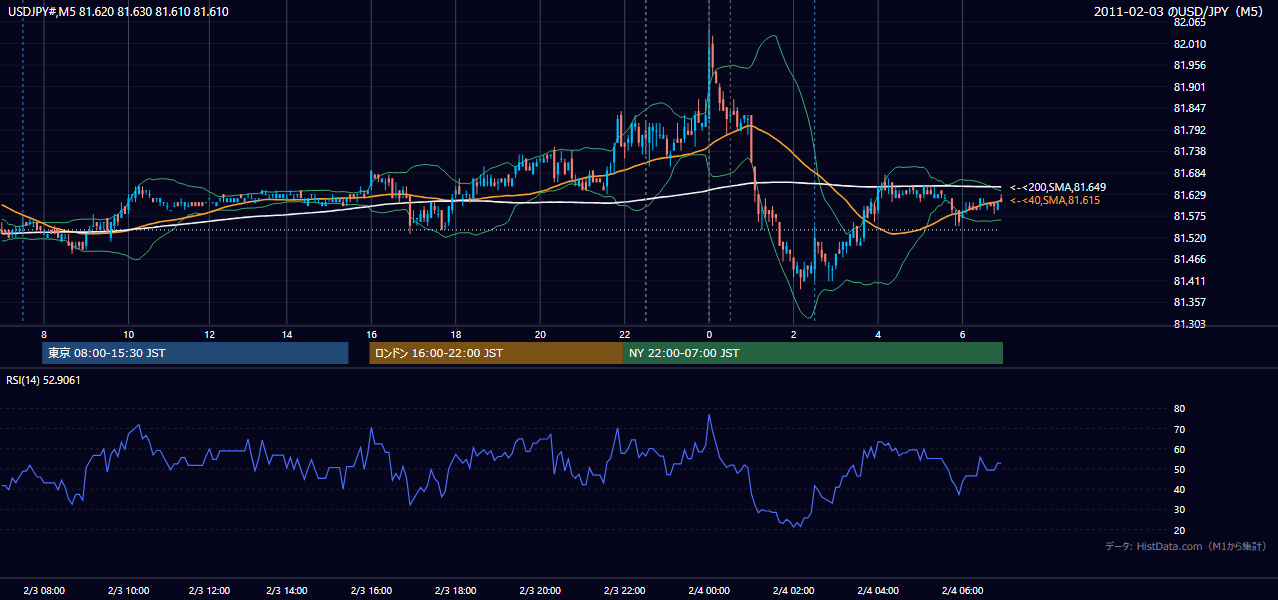Click price axis value 81.357

[1189, 302]
